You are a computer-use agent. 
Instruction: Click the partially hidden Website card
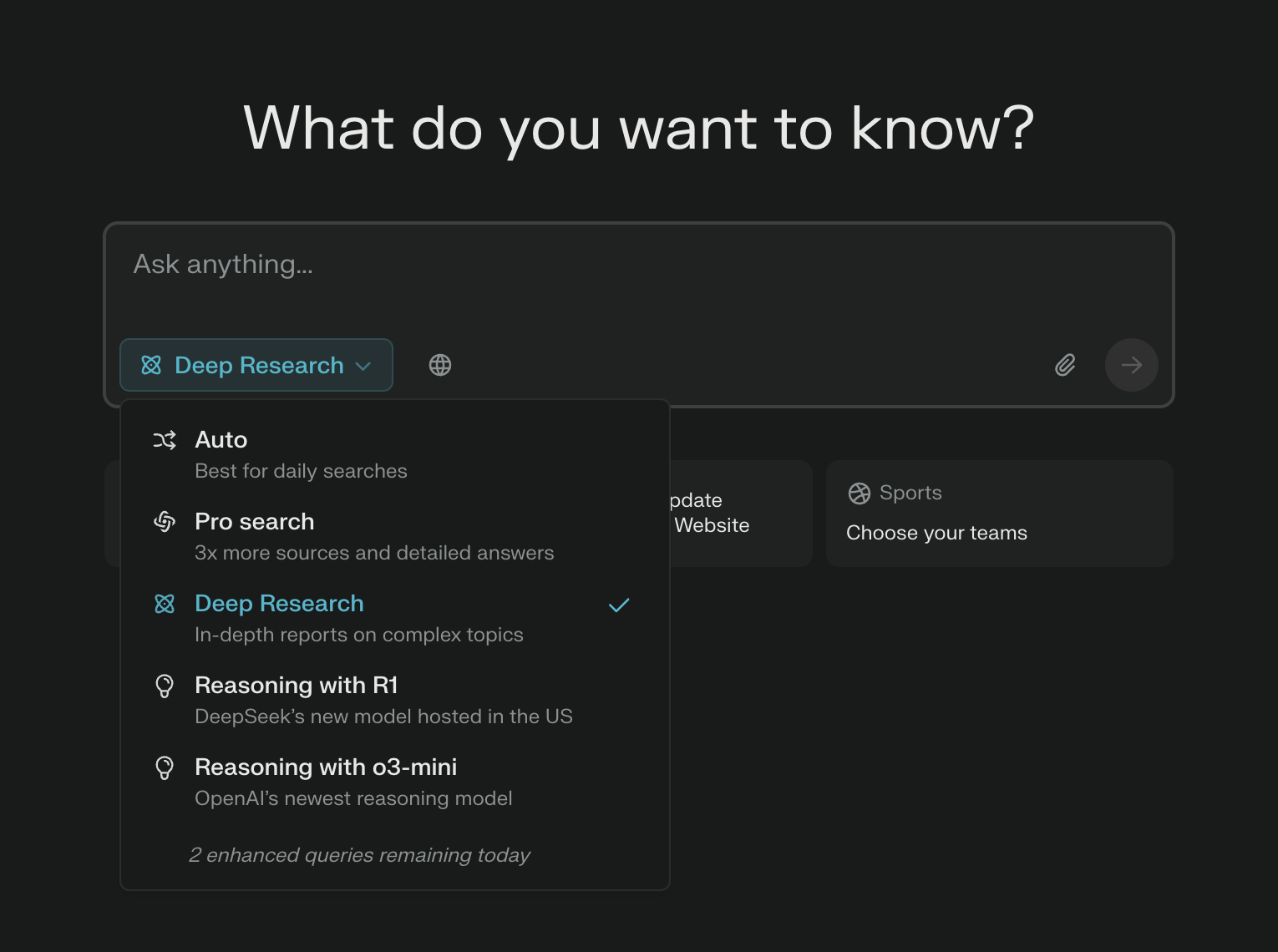point(741,514)
